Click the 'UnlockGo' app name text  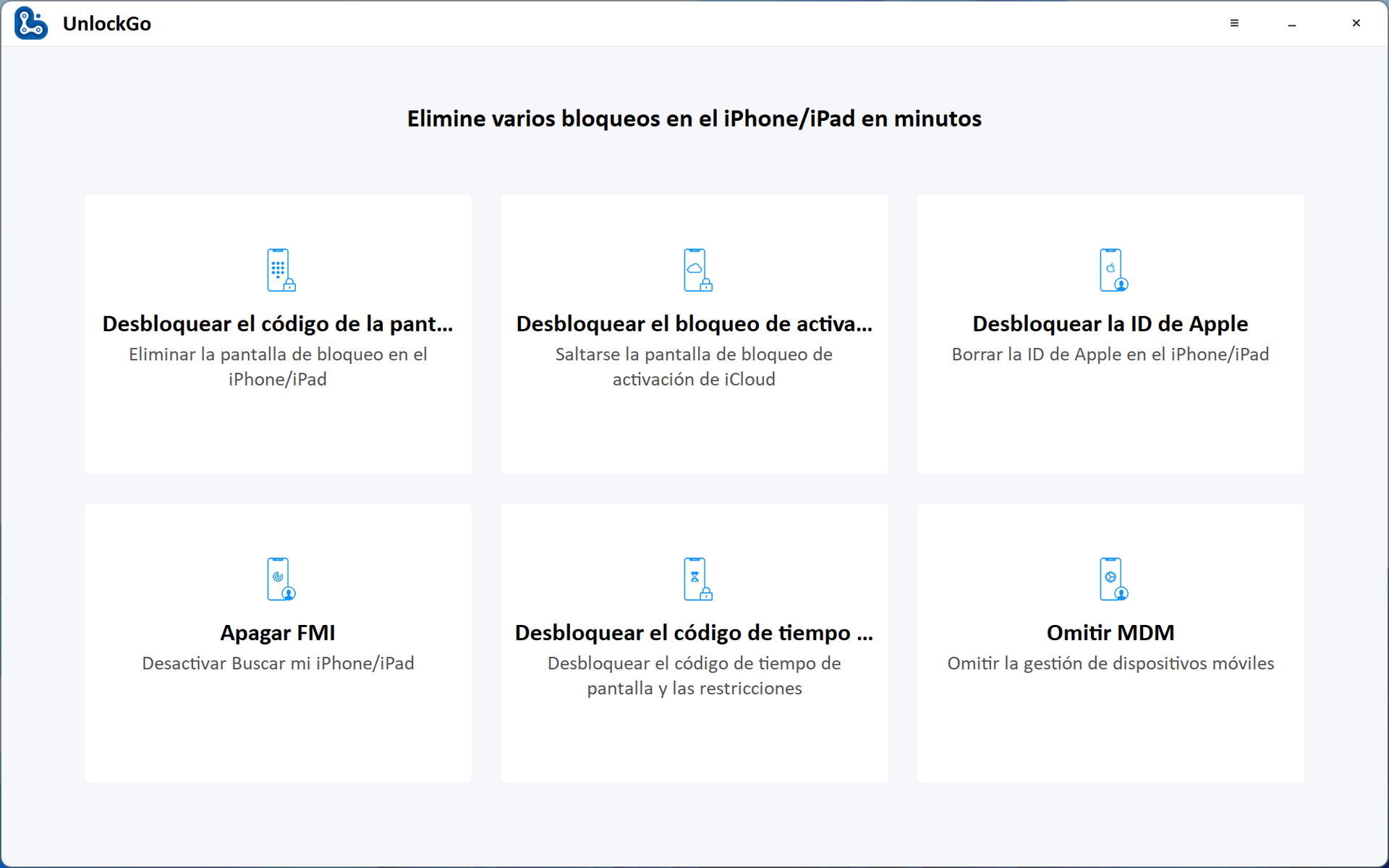[x=107, y=23]
